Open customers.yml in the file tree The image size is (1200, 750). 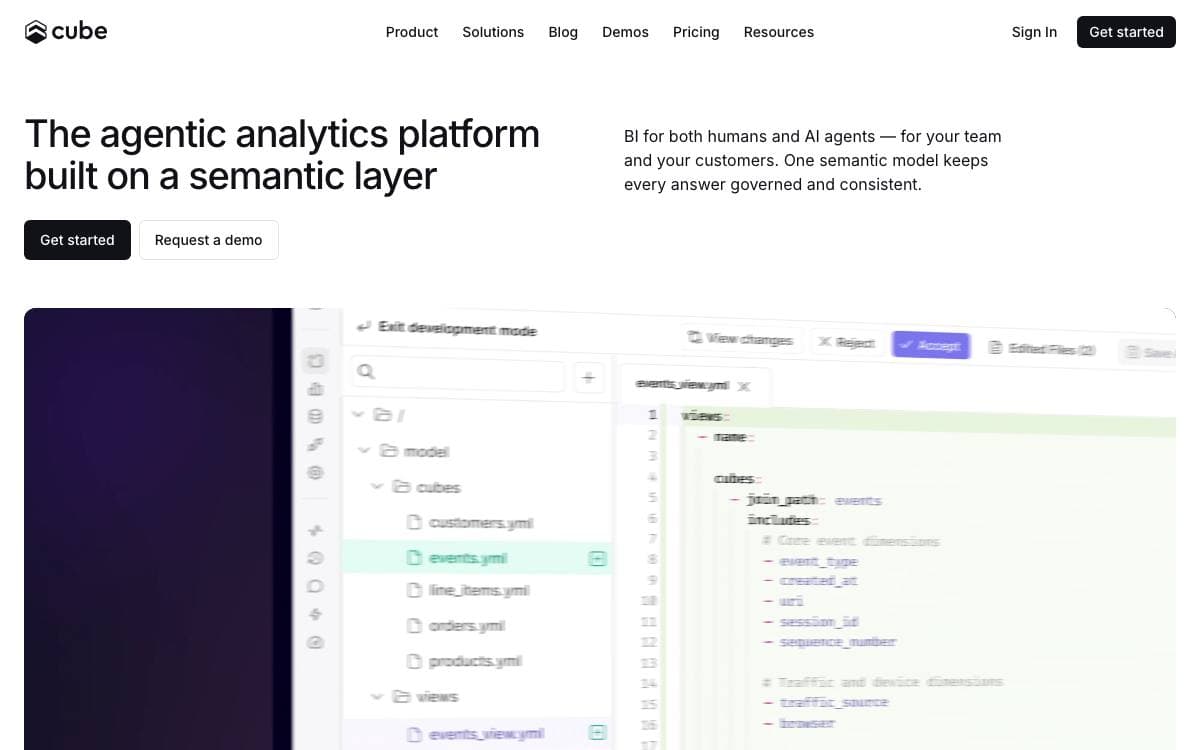click(x=481, y=522)
